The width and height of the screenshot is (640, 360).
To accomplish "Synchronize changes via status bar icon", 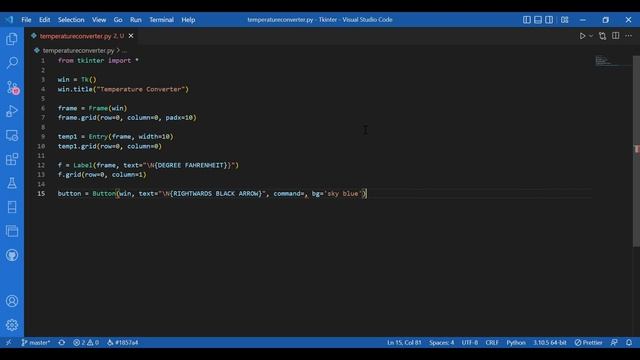I will click(x=62, y=342).
